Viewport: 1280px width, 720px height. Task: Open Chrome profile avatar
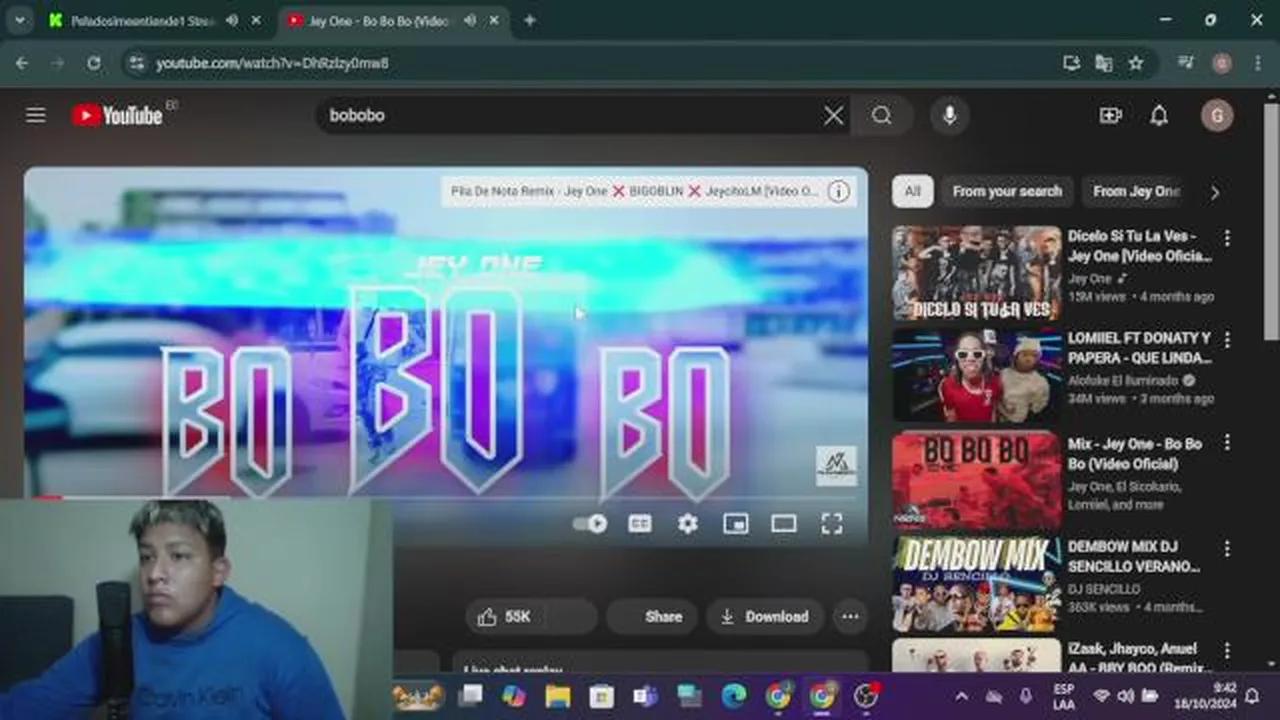(x=1222, y=63)
